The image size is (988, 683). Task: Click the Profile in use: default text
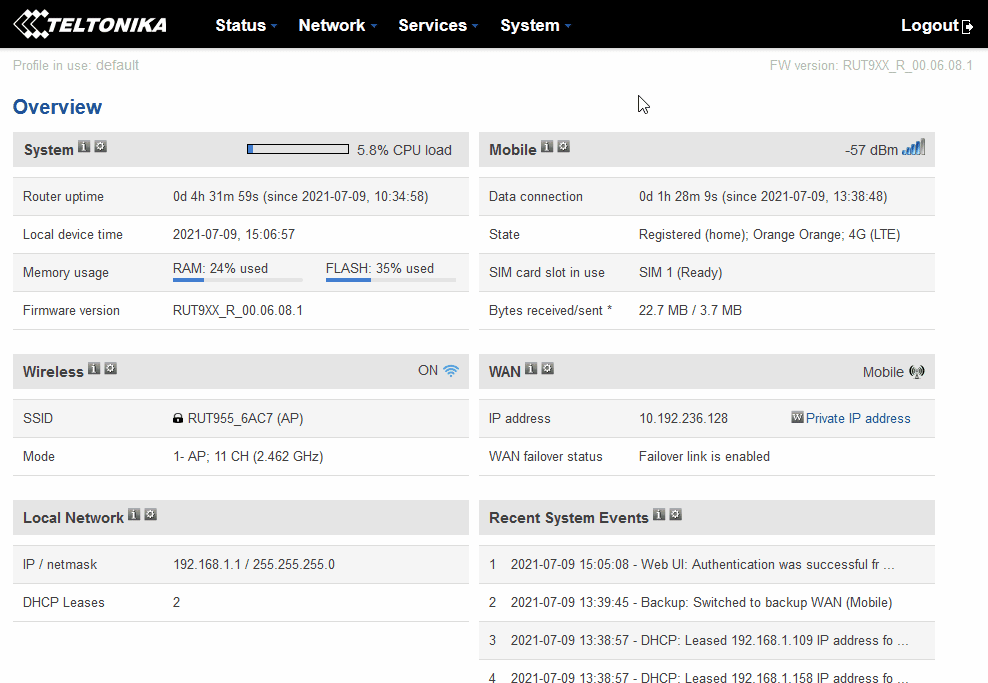[76, 66]
